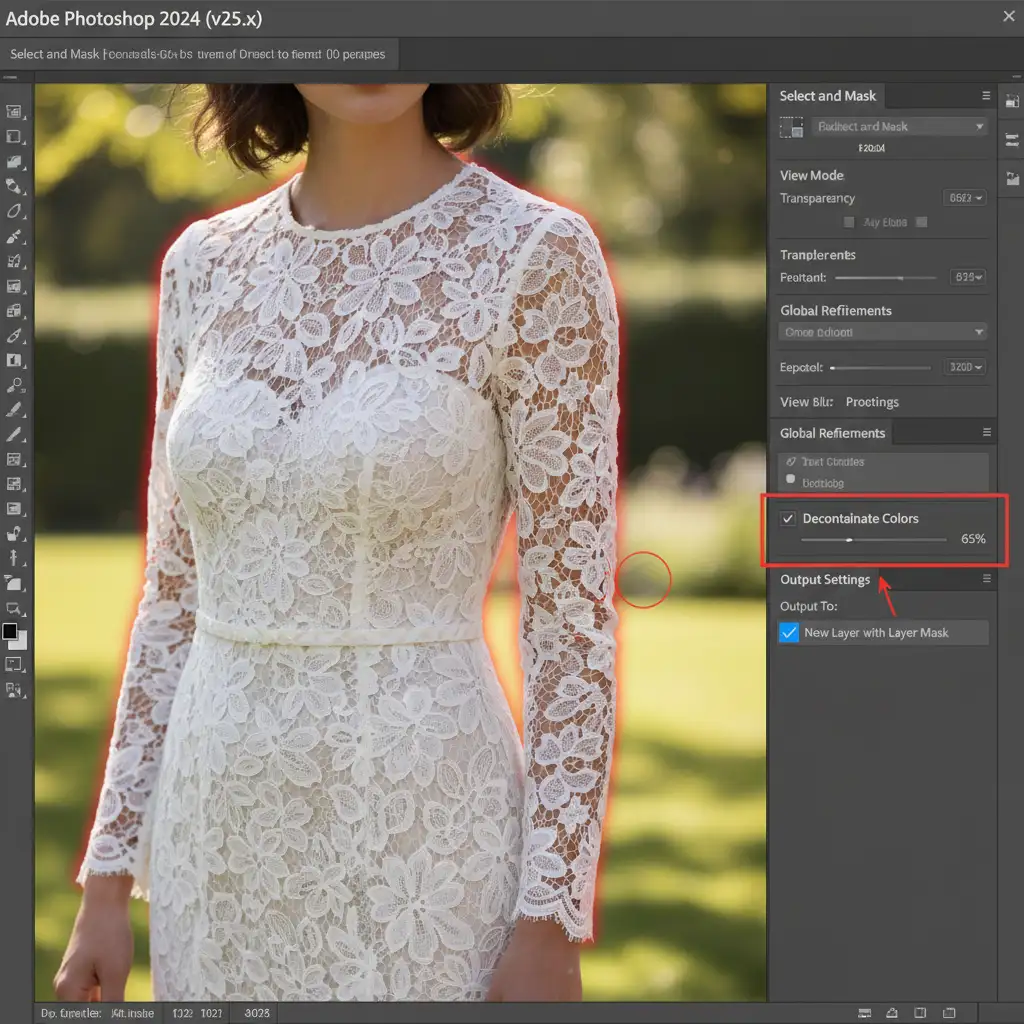Click the selection preview icon under Select and Mask
The height and width of the screenshot is (1024, 1024).
coord(791,127)
